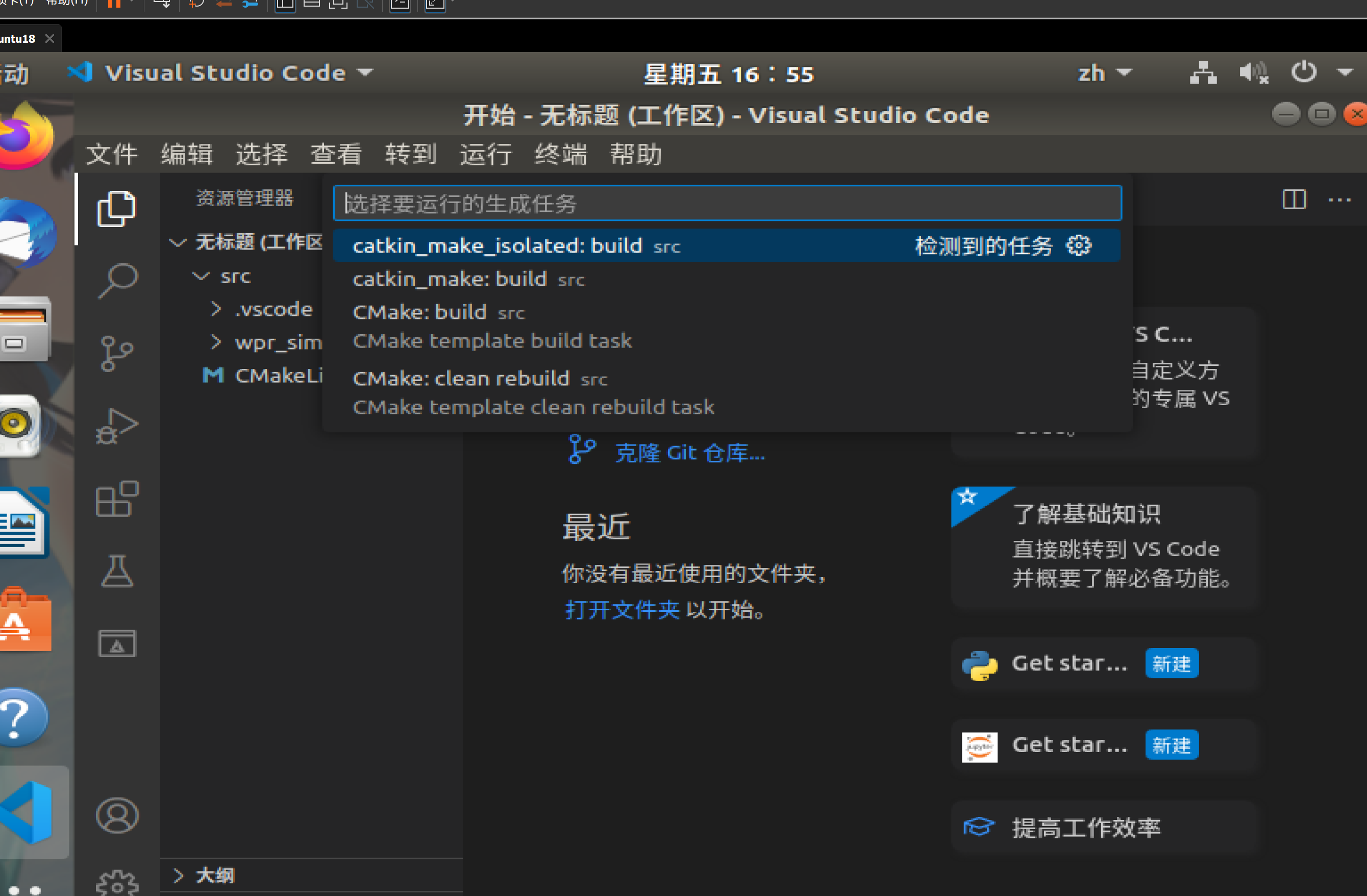This screenshot has width=1367, height=896.
Task: Open the 运行 menu
Action: [485, 154]
